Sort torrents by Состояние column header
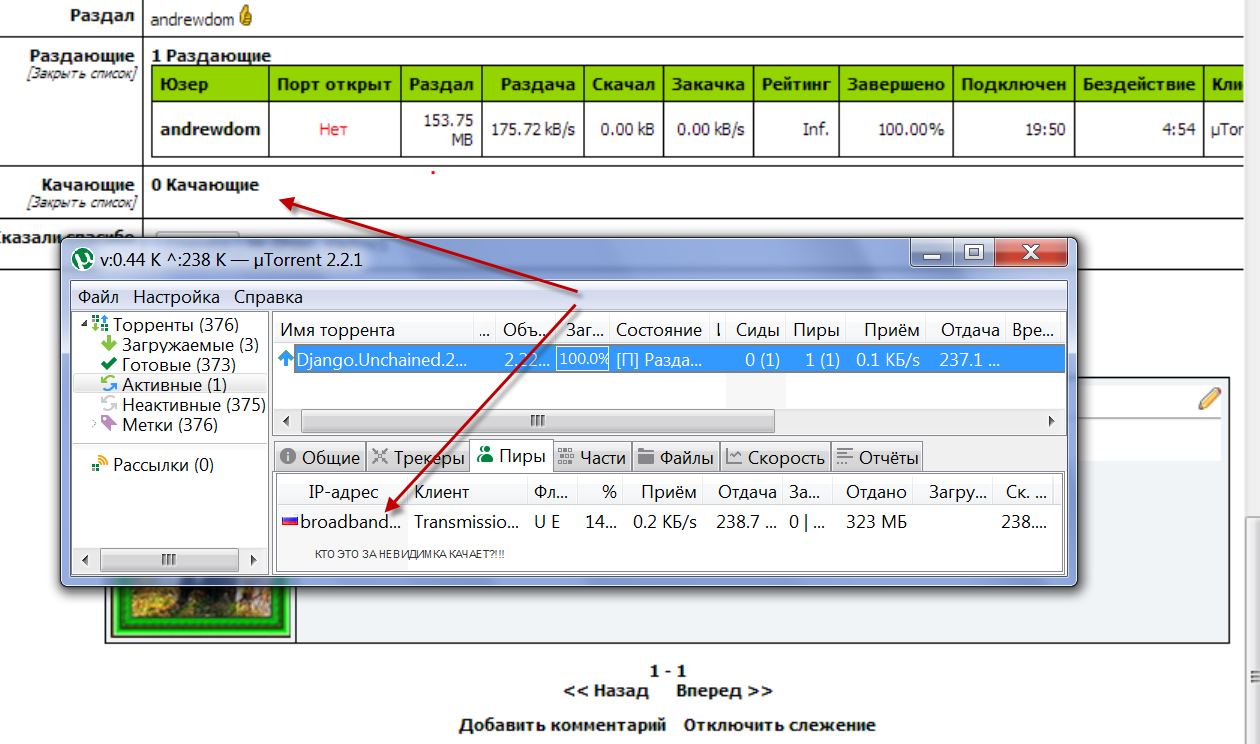Screen dimensions: 1260x744 pos(658,330)
